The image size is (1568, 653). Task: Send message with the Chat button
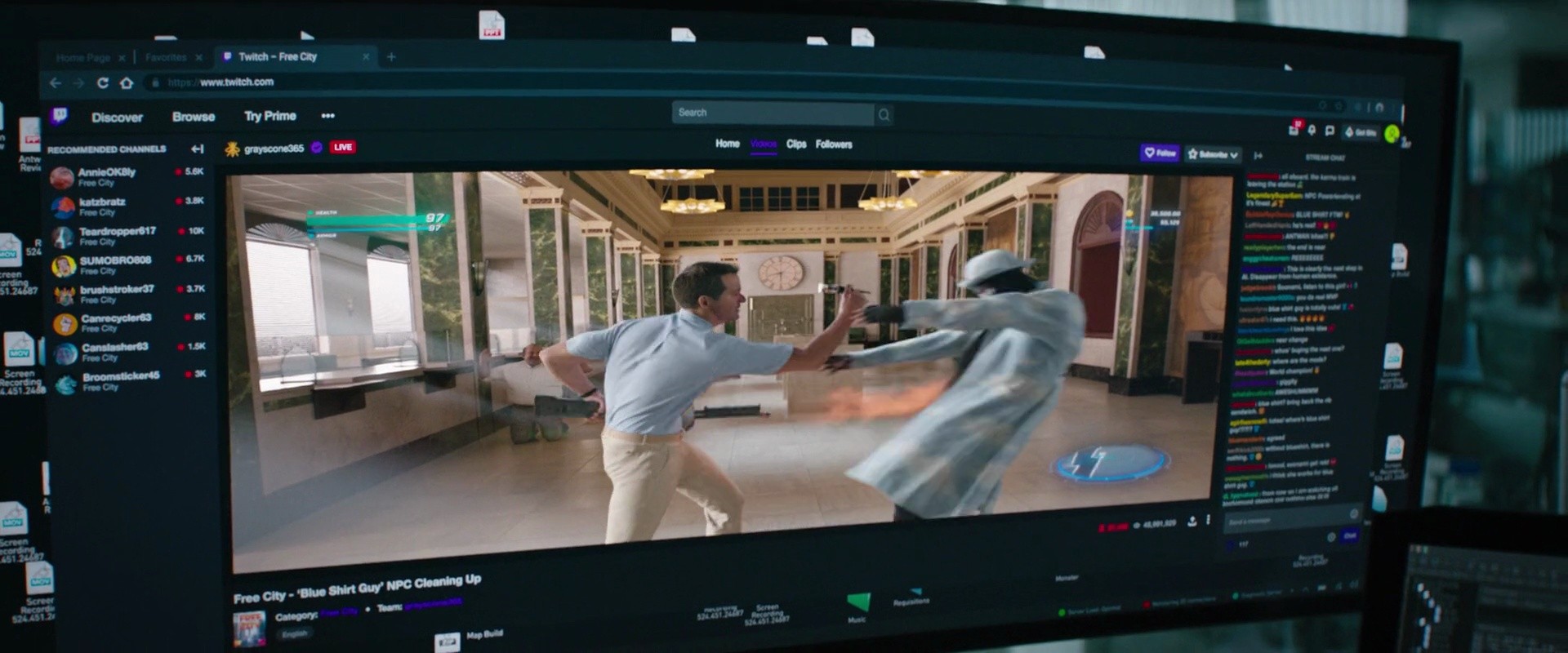click(x=1349, y=535)
